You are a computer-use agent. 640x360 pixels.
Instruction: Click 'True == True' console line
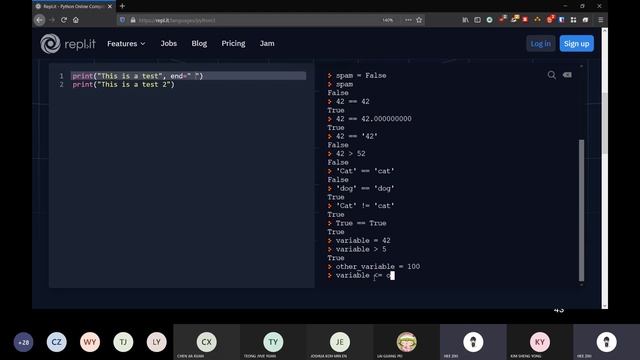[x=361, y=223]
